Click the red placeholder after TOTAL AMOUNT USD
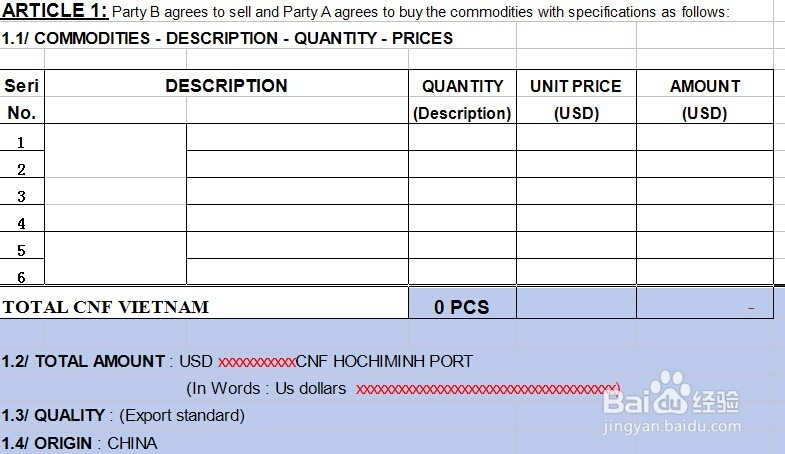 tap(257, 362)
